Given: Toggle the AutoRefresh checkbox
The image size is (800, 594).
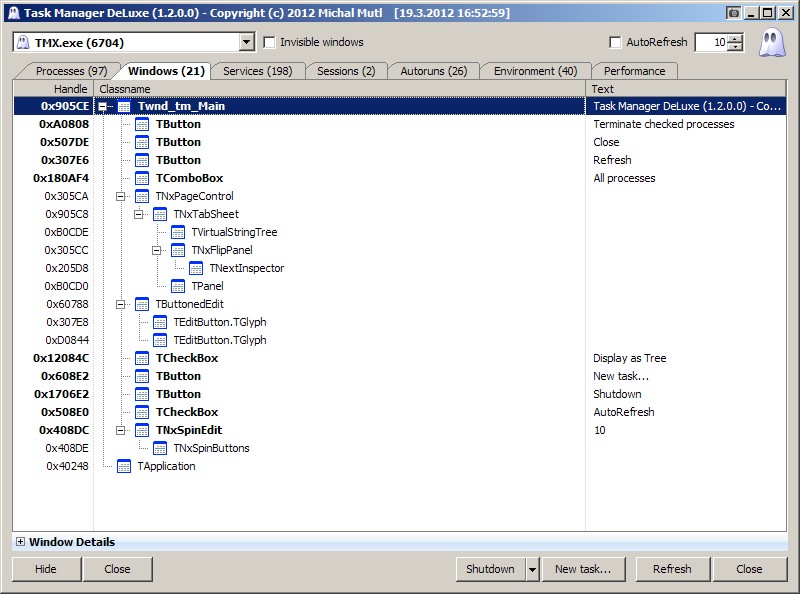Looking at the screenshot, I should point(615,42).
